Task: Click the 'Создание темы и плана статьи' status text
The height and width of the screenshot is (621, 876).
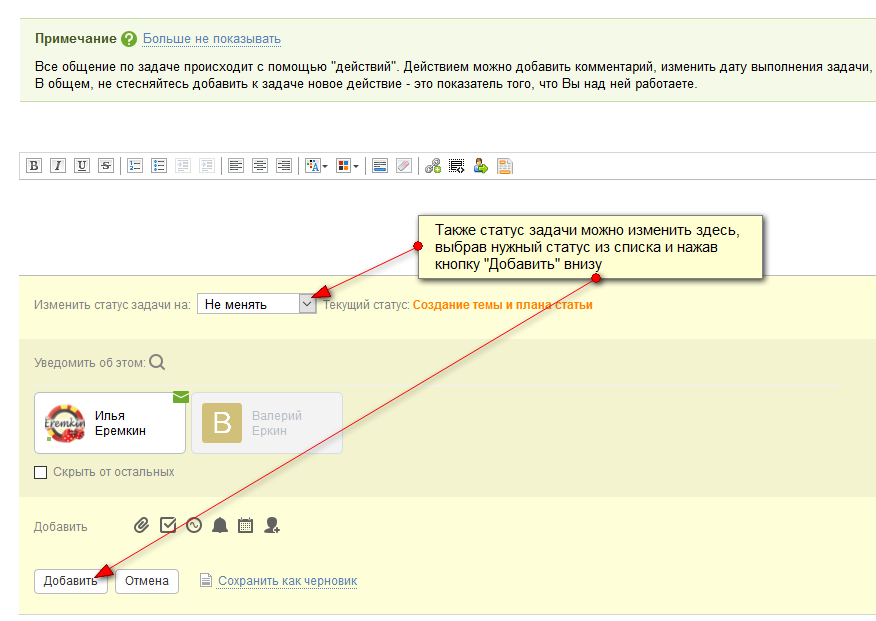Action: point(503,305)
